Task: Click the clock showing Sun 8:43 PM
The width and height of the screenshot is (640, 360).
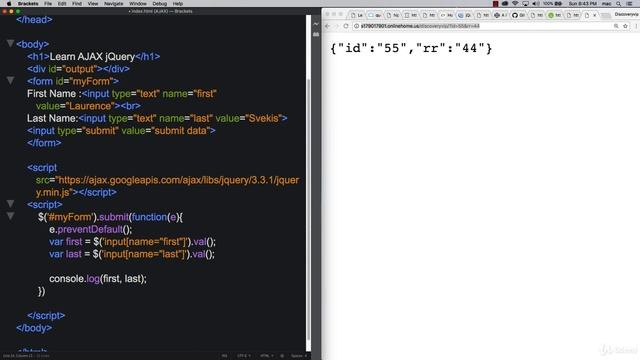Action: coord(583,3)
